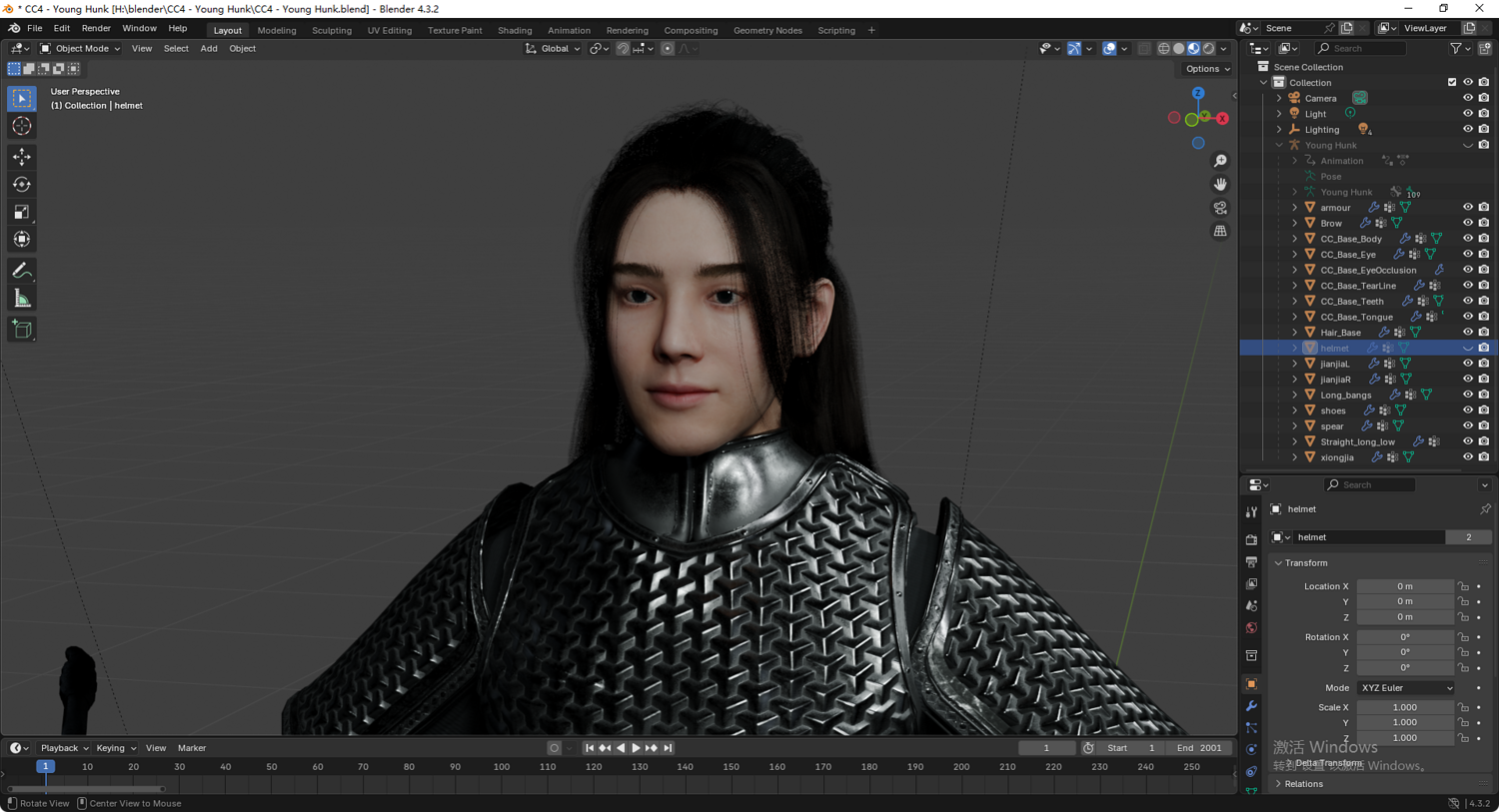Screen dimensions: 1499x812
Task: Open the Output properties tab
Action: (1251, 562)
